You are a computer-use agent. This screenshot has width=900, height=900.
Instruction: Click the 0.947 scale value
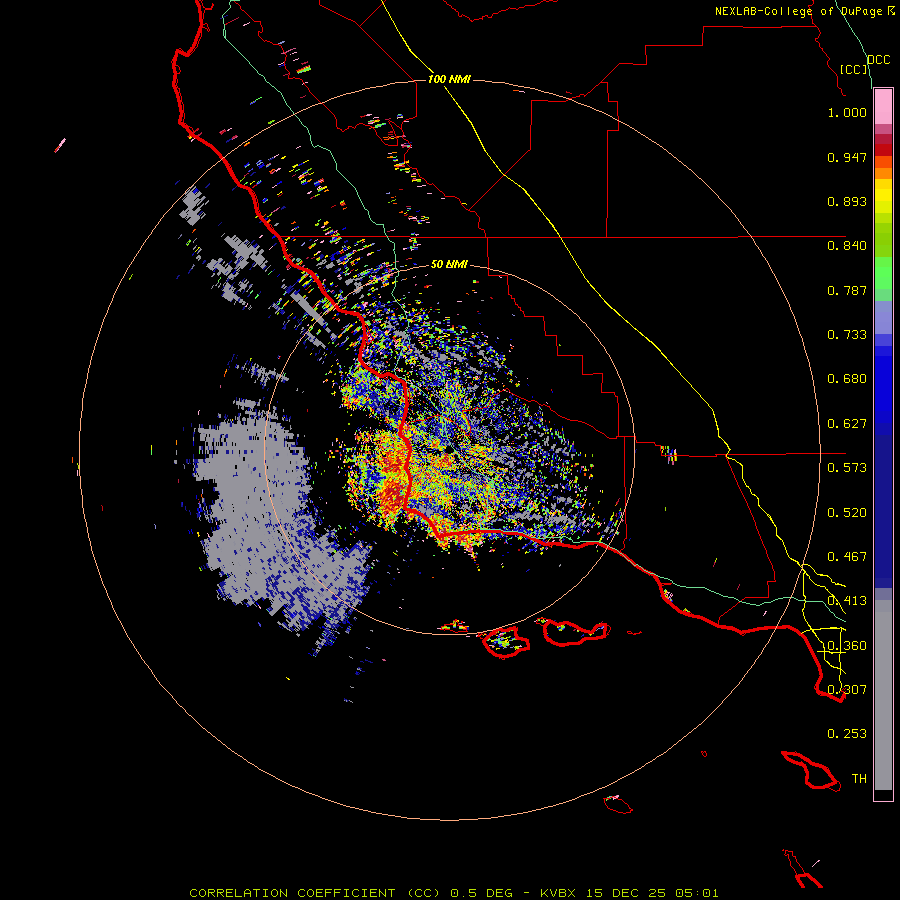click(847, 157)
